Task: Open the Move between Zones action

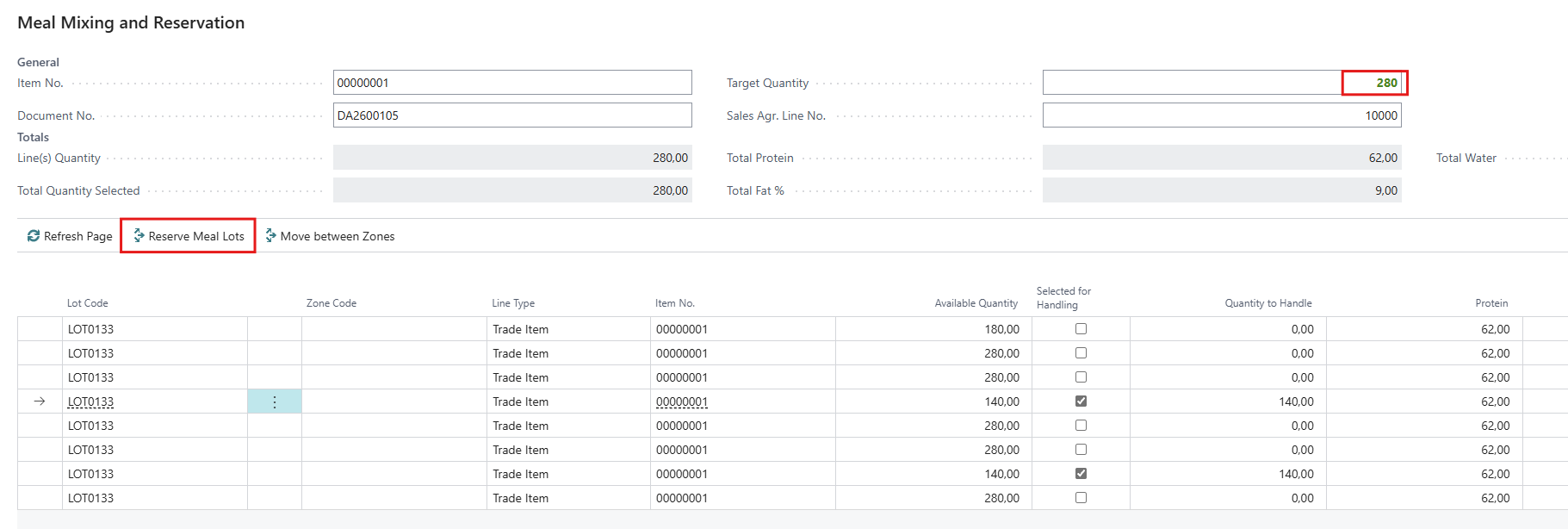Action: [x=330, y=236]
